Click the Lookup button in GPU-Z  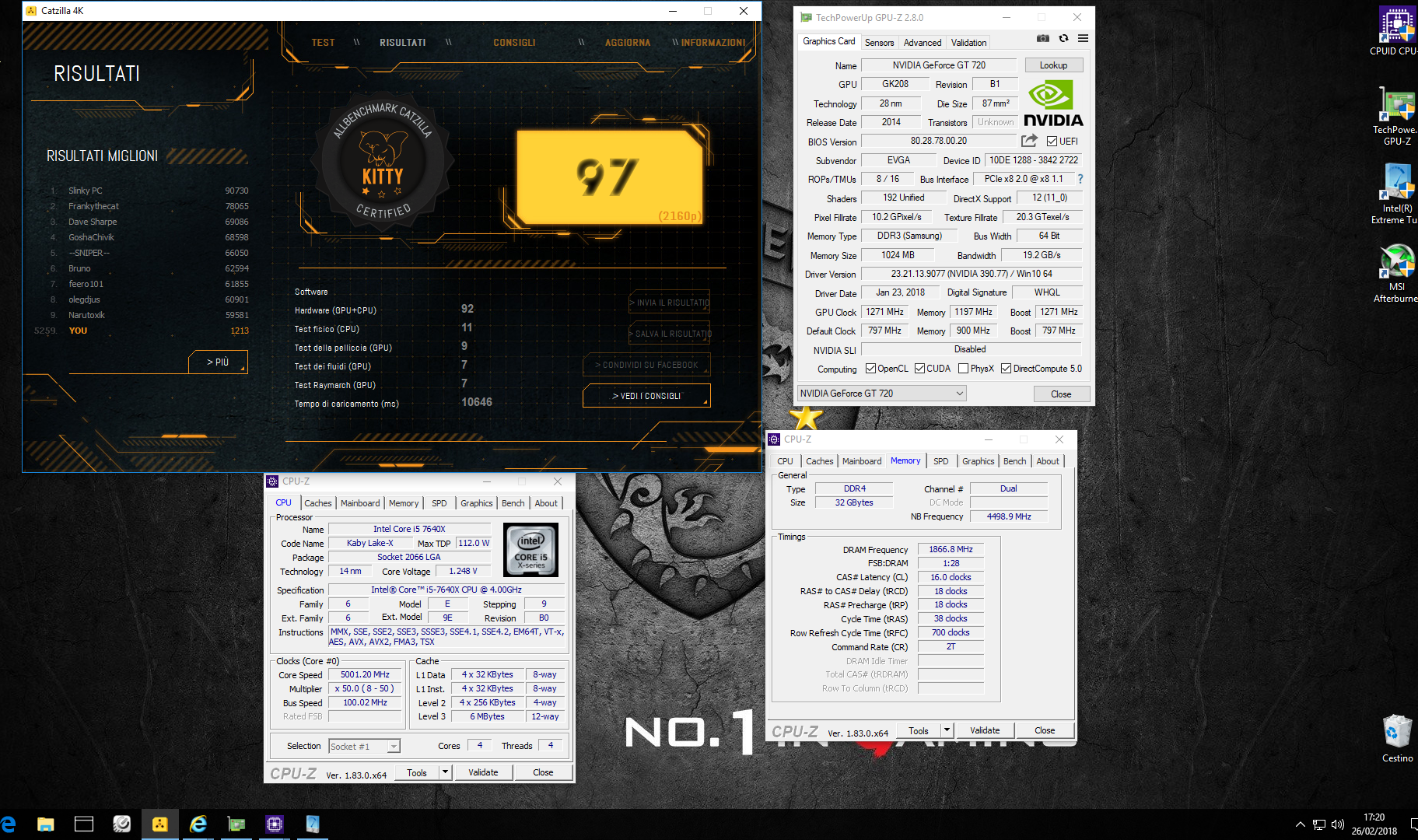point(1053,65)
